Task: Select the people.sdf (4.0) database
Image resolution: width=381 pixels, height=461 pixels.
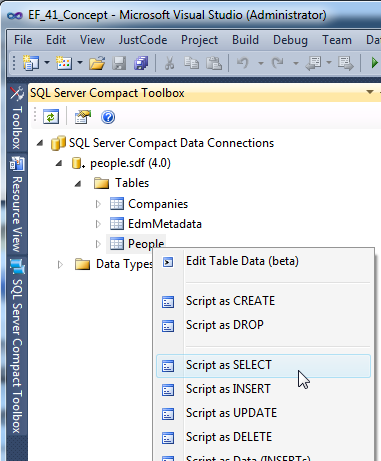Action: (x=130, y=163)
